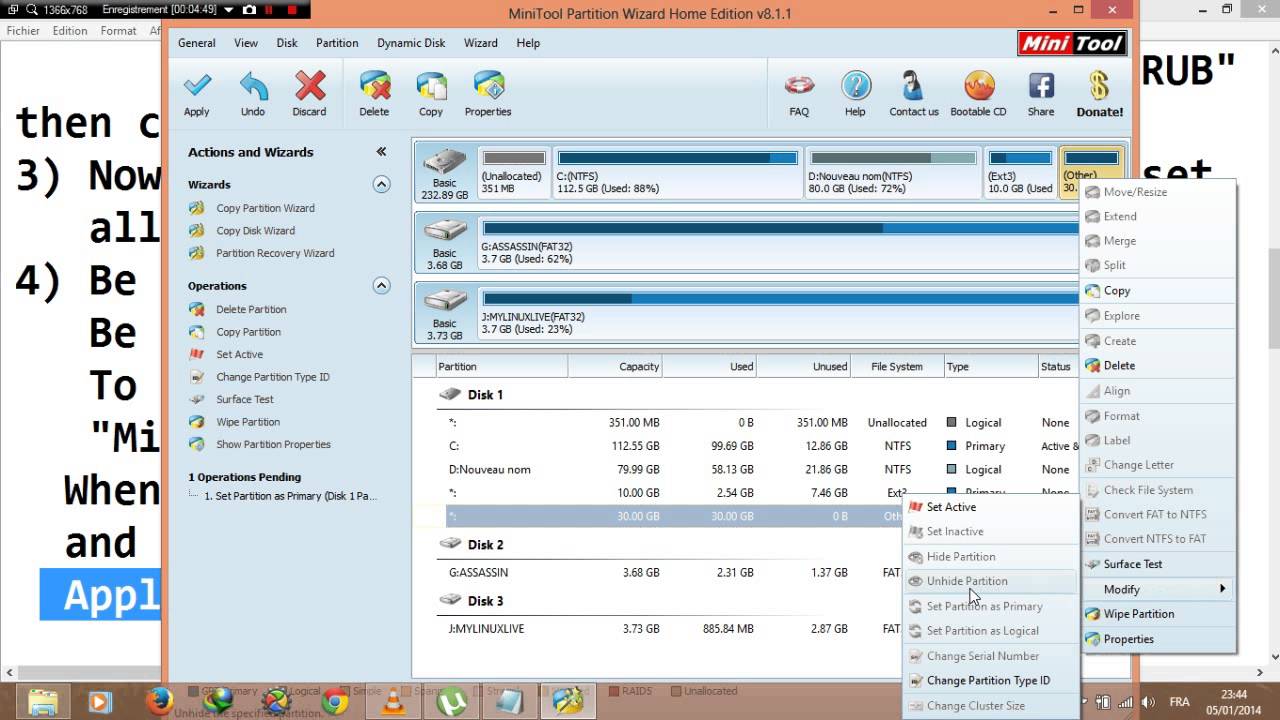Open the General menu

[x=197, y=43]
